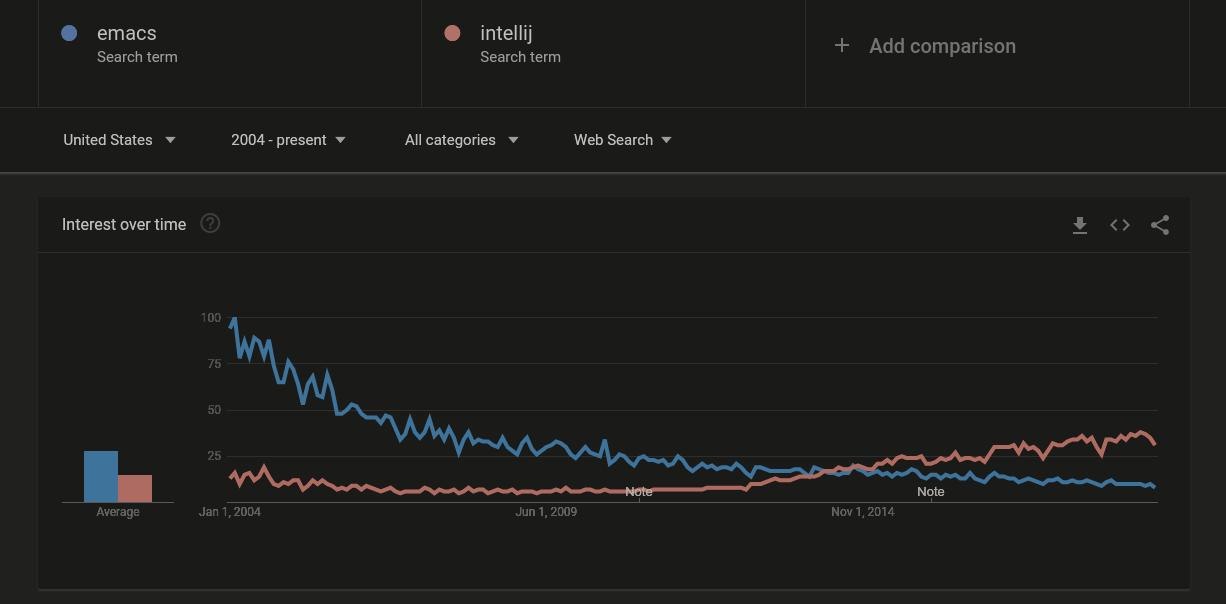The width and height of the screenshot is (1226, 604).
Task: Open the Web Search type dropdown
Action: 622,140
